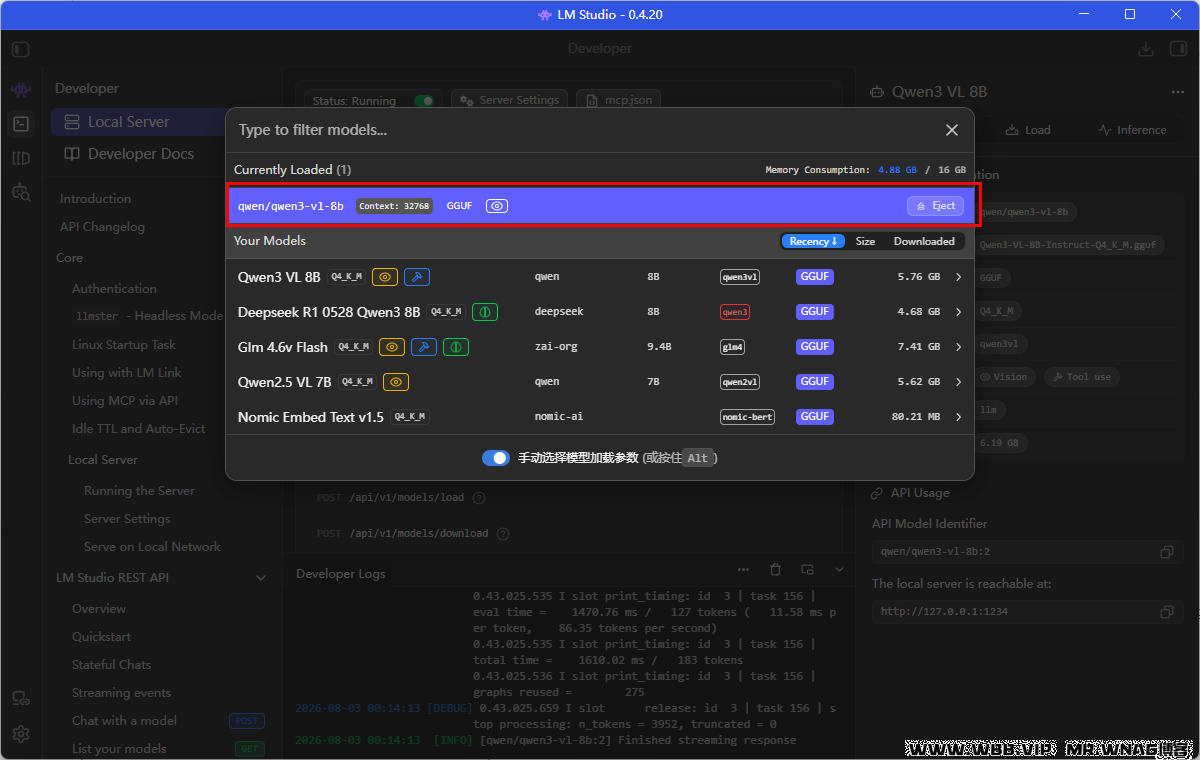
Task: Click help icon next to /api/v1/models/download
Action: pos(502,534)
